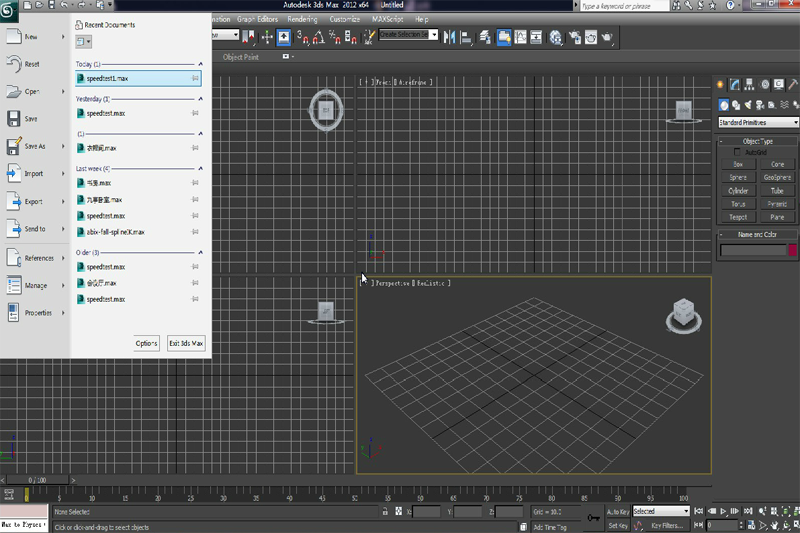This screenshot has height=533, width=800.
Task: Switch to the Hierarchy panel icon
Action: point(749,85)
